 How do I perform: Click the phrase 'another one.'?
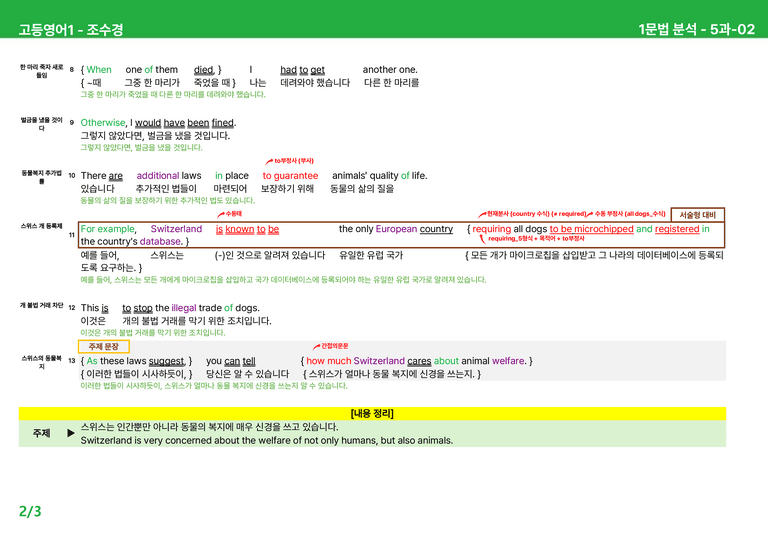(390, 70)
